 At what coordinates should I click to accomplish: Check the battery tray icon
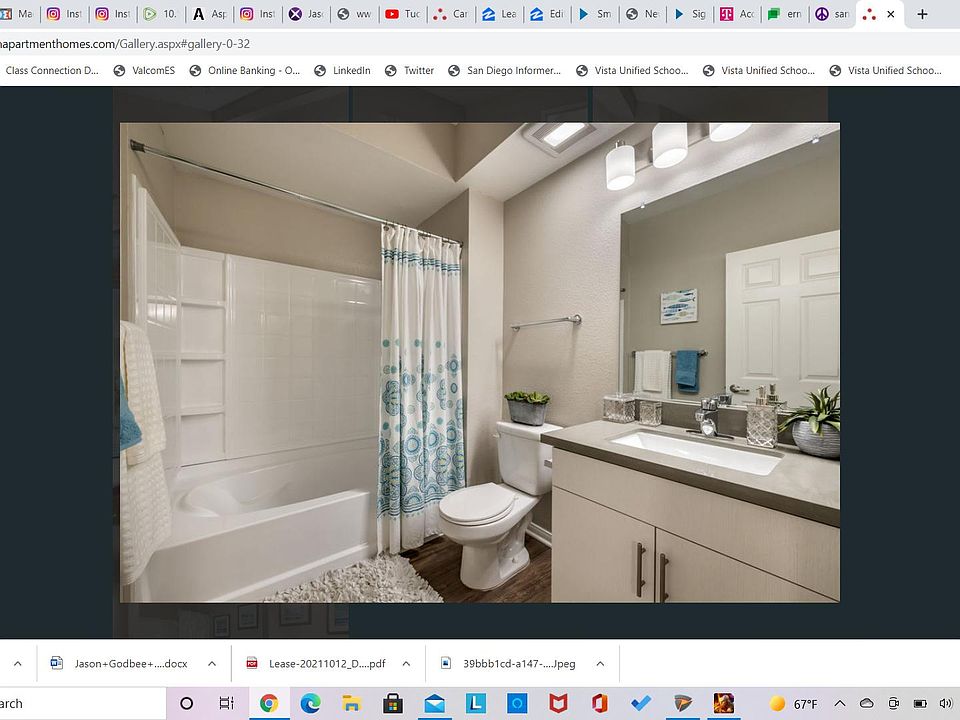[x=920, y=703]
